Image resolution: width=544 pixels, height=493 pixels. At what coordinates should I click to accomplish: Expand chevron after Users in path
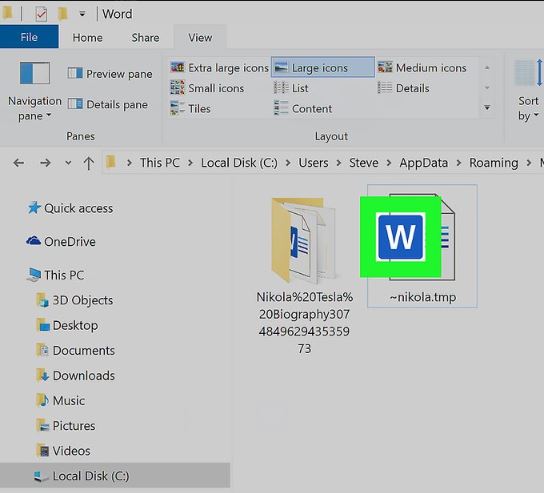339,162
